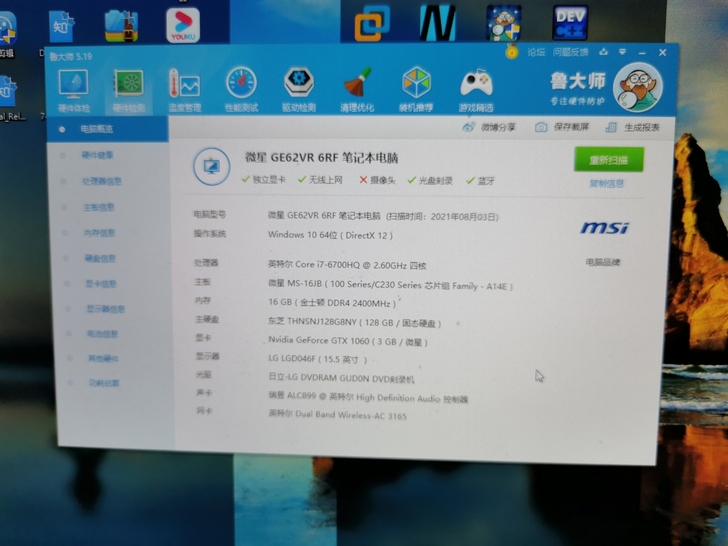Open the title bar dropdown menu arrow

point(622,52)
